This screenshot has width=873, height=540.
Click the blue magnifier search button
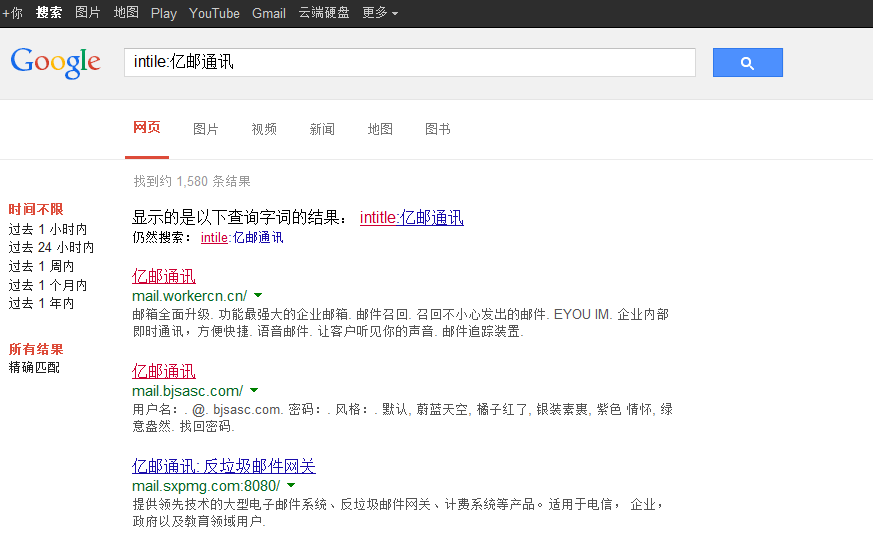click(x=747, y=62)
